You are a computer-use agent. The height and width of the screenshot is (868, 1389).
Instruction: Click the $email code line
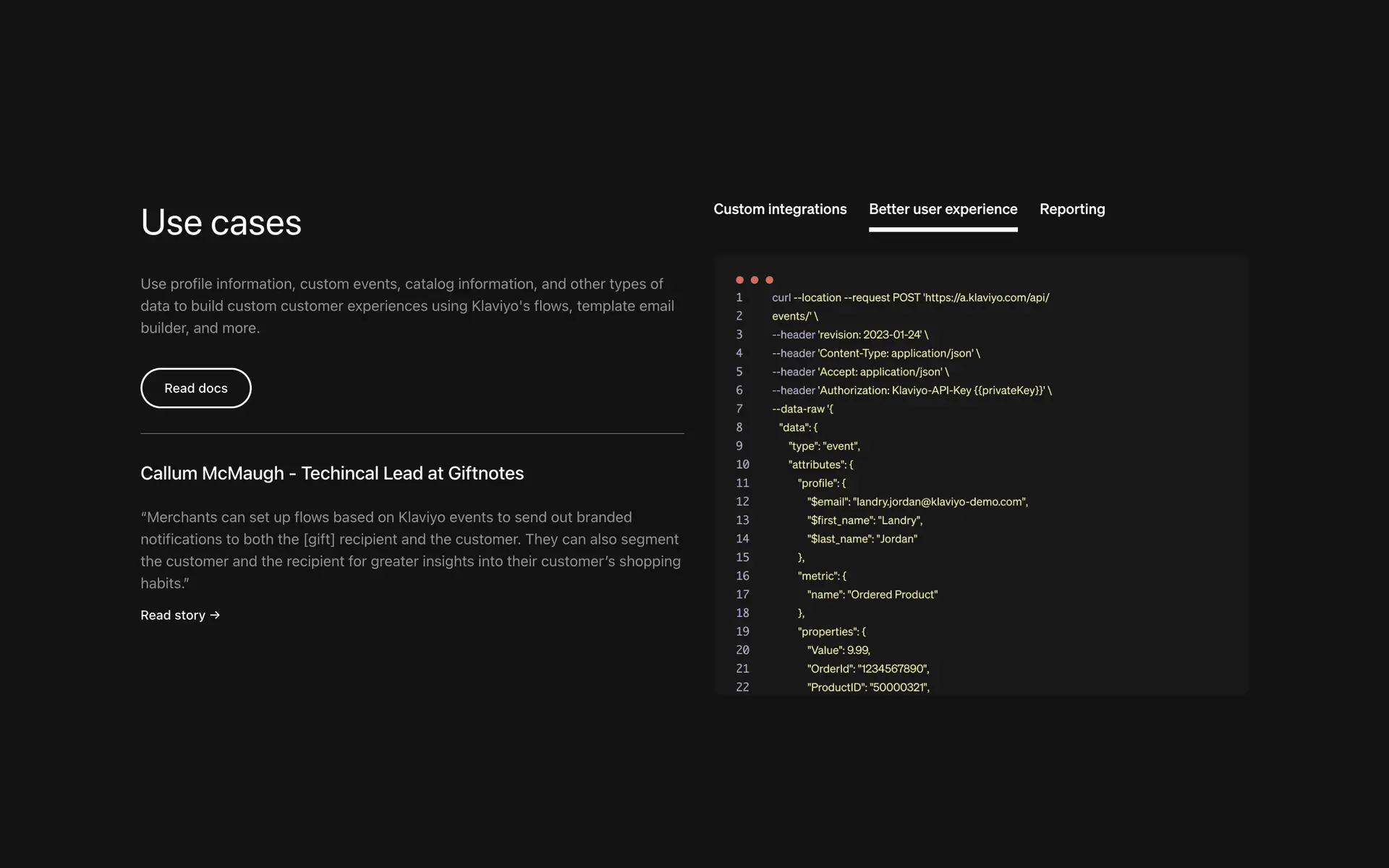point(917,502)
